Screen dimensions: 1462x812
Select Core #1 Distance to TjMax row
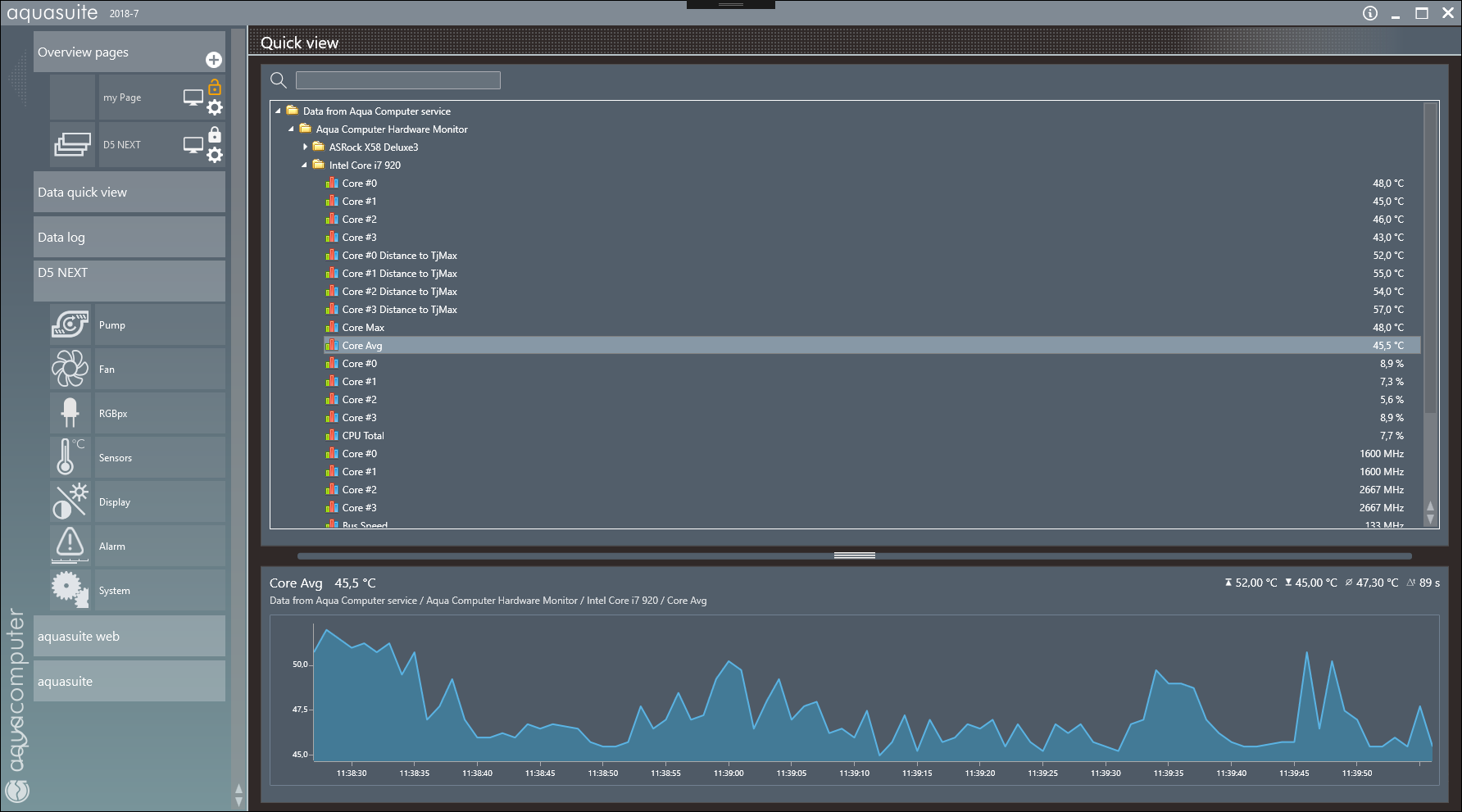872,273
